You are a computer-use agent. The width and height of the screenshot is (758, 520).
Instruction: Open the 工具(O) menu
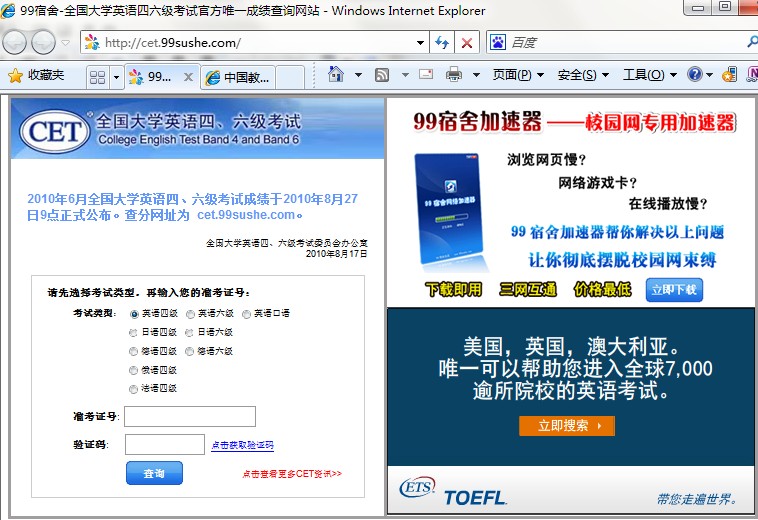[x=650, y=75]
